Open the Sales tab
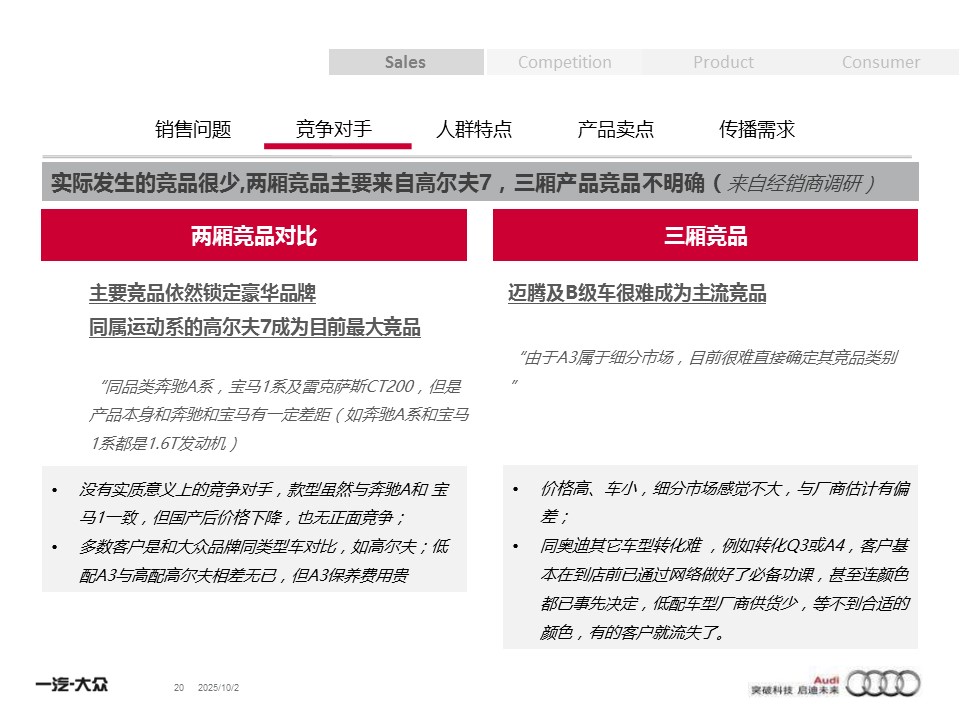Screen dimensions: 960x720 [x=406, y=62]
